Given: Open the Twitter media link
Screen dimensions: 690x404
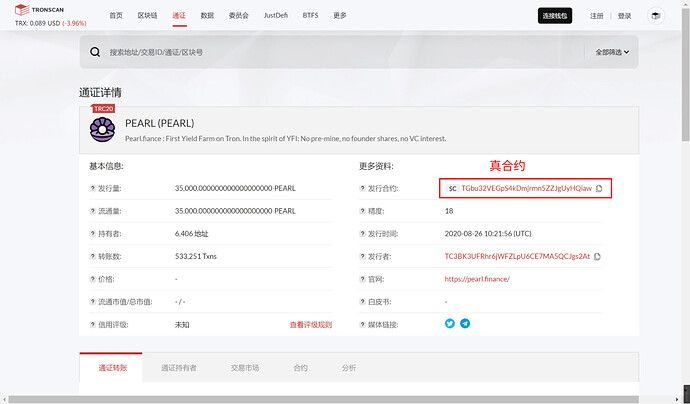Looking at the screenshot, I should pos(450,323).
